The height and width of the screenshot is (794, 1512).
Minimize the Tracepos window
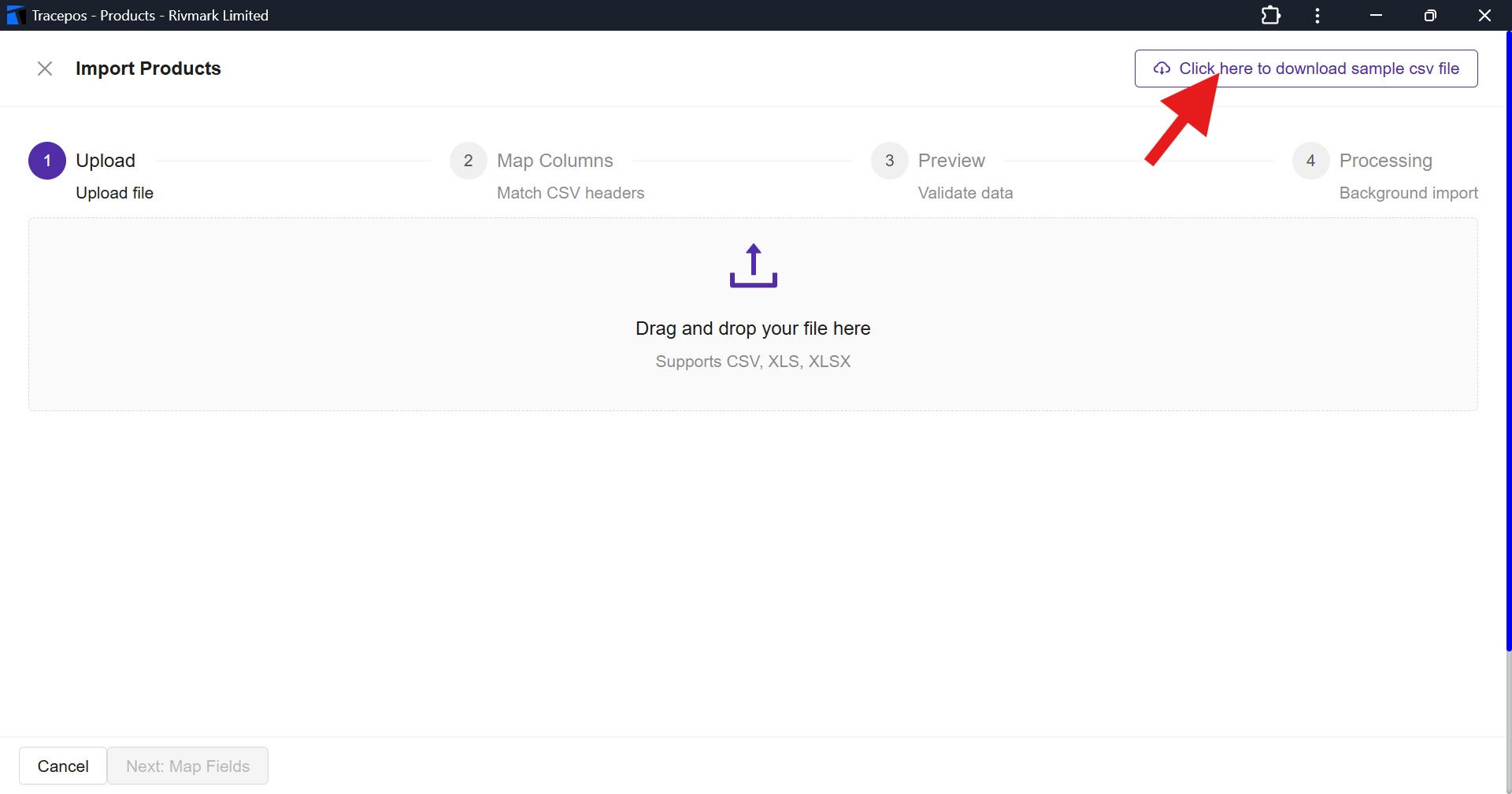pos(1376,15)
